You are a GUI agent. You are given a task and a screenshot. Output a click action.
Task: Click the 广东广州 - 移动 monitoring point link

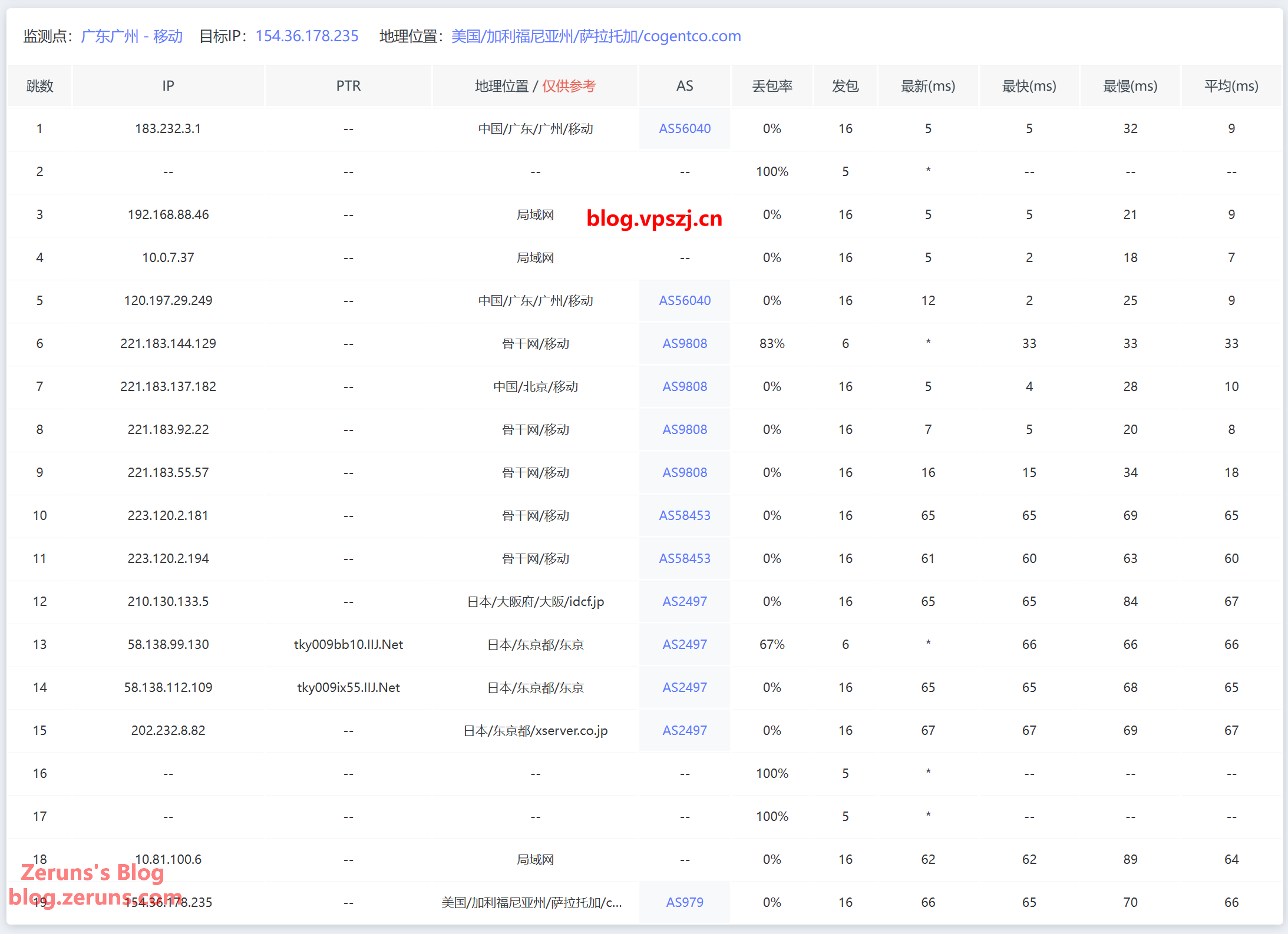(131, 37)
